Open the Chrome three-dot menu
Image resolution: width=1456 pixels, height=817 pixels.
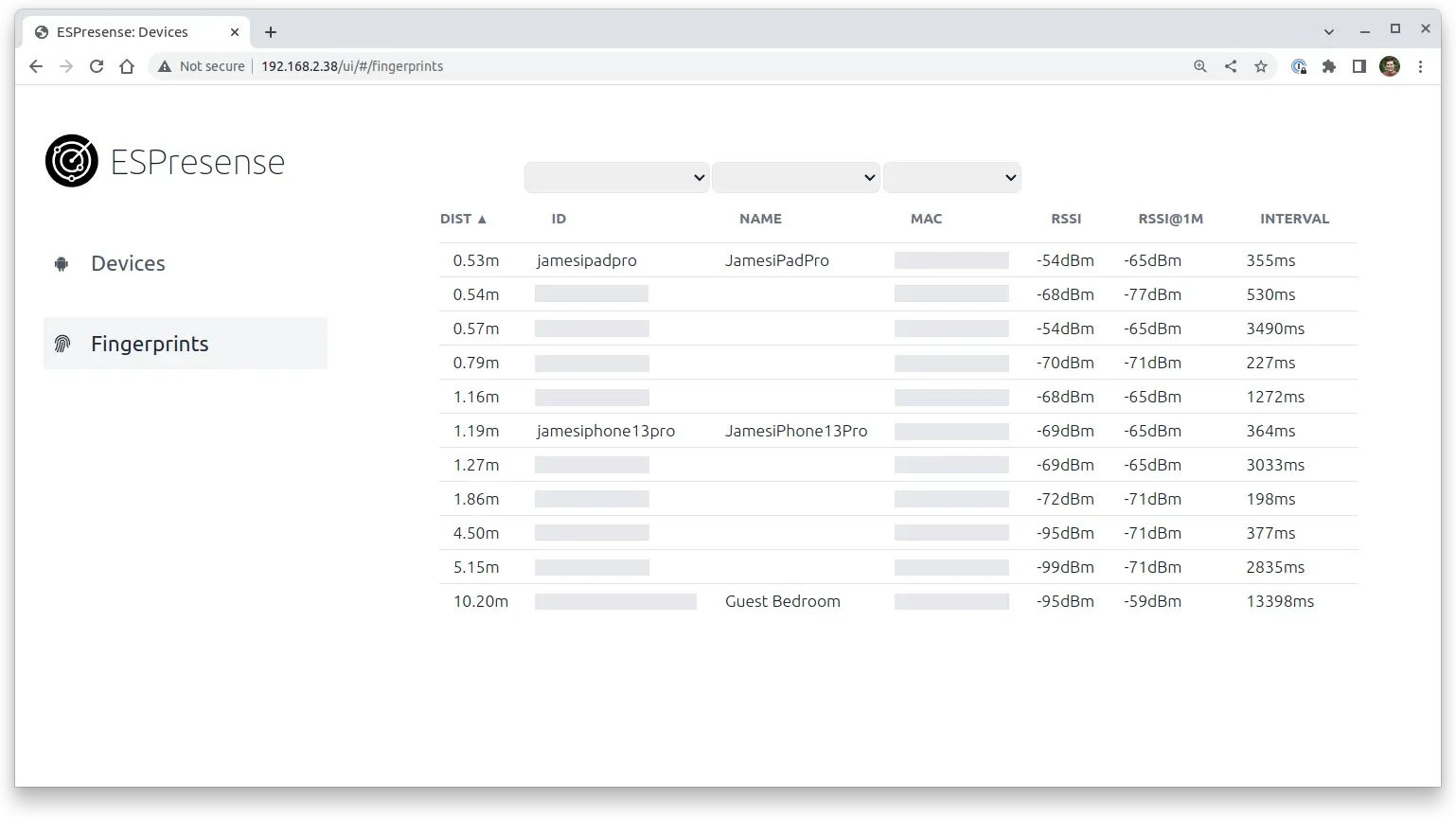coord(1420,66)
